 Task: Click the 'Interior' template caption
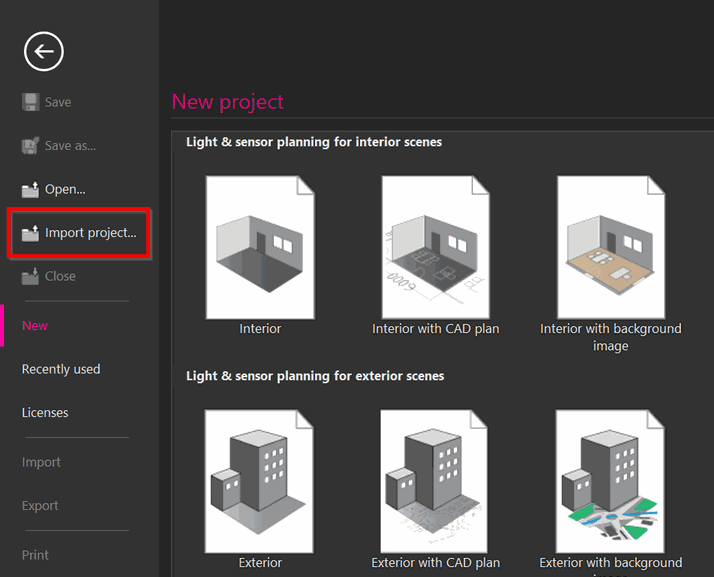click(x=260, y=329)
